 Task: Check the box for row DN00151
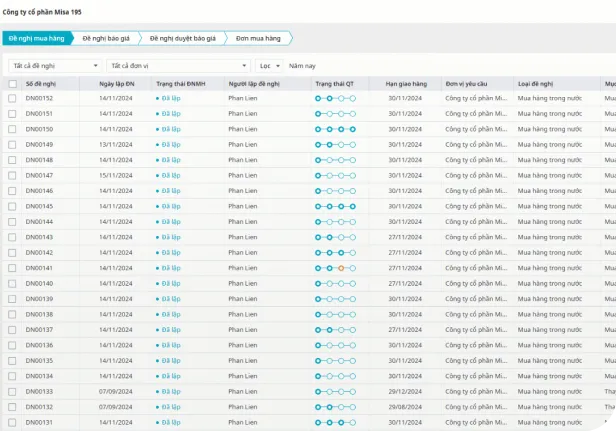click(x=12, y=114)
